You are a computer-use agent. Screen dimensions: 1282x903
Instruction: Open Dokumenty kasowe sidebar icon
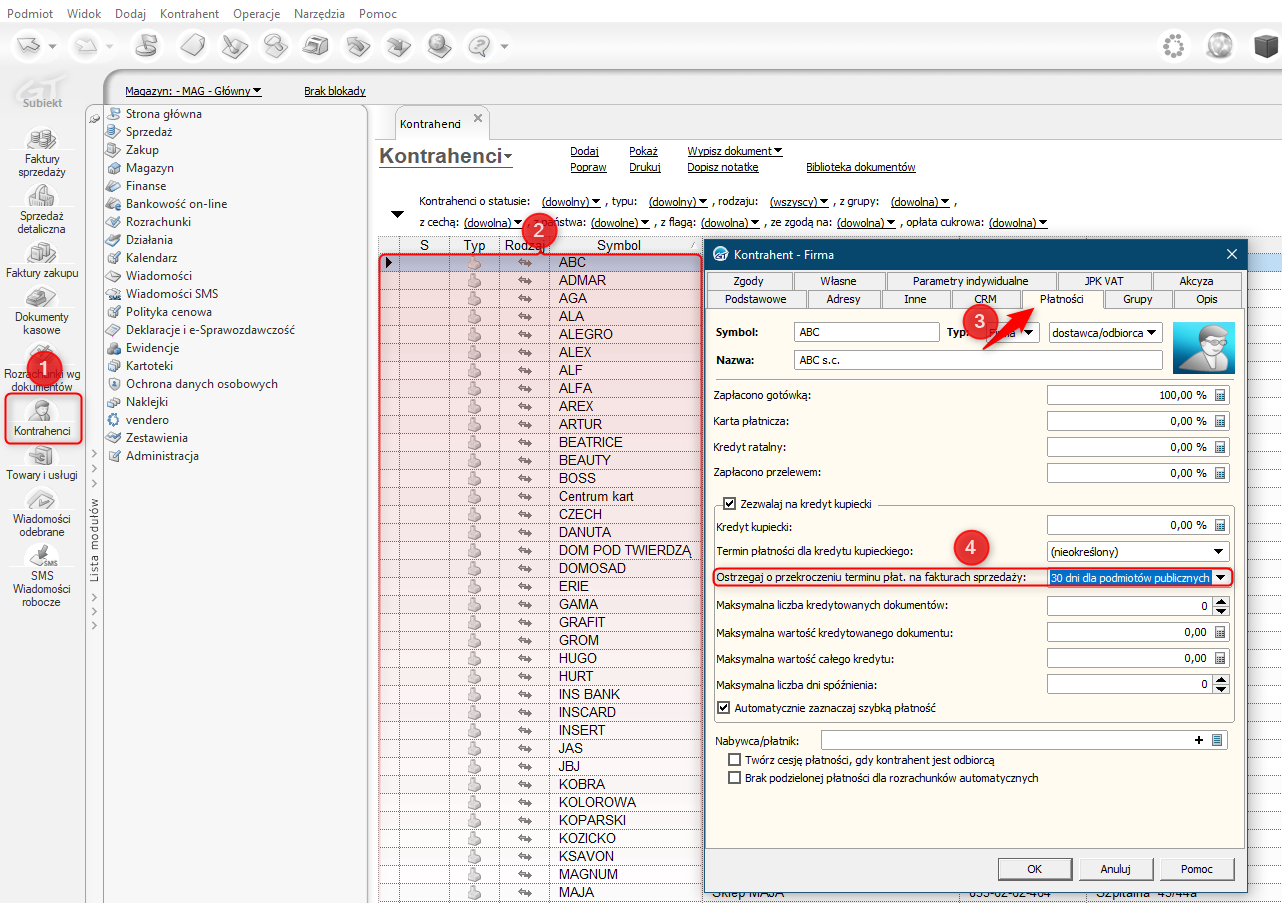click(x=42, y=298)
